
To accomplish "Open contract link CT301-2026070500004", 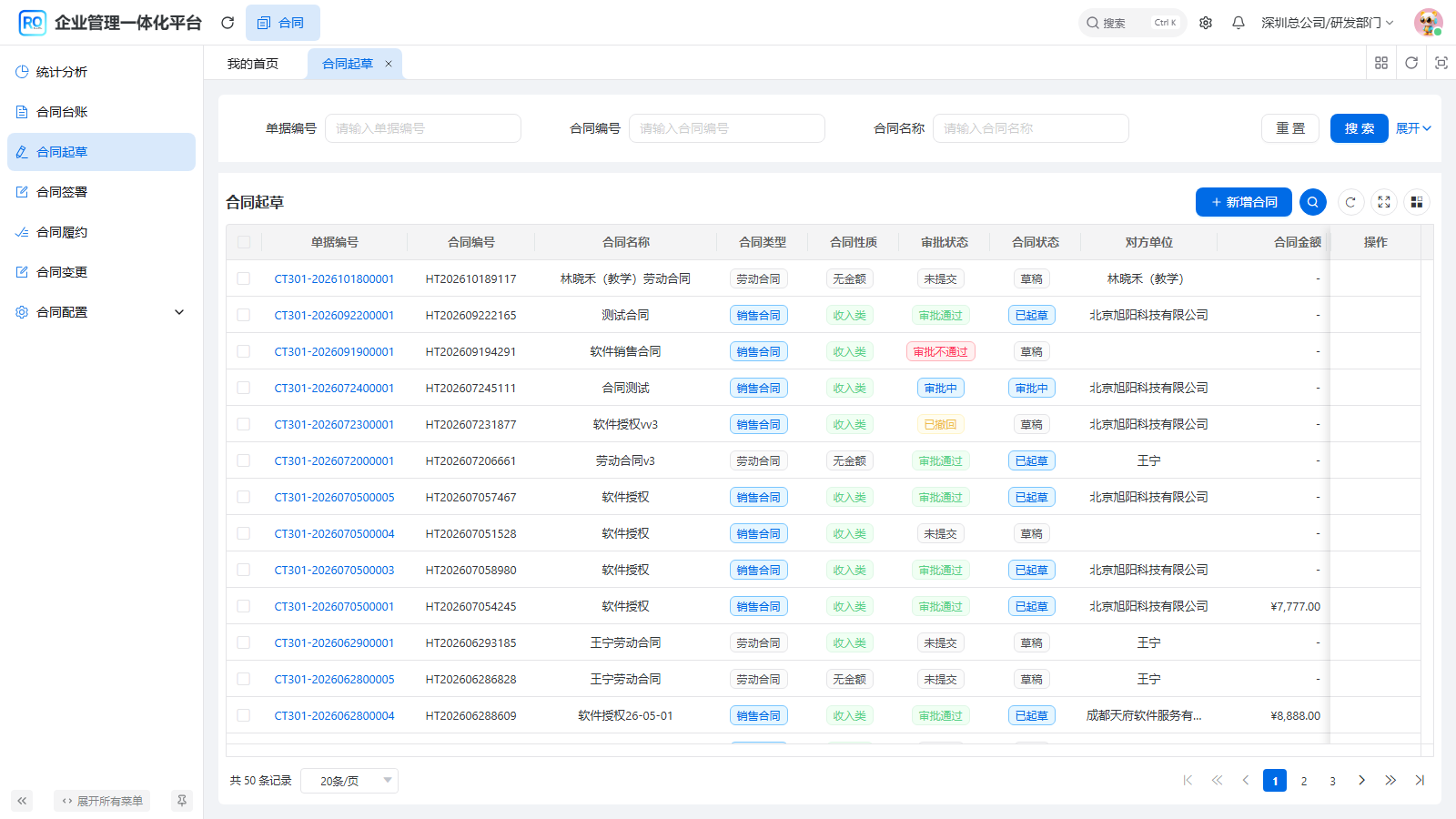I will (335, 533).
